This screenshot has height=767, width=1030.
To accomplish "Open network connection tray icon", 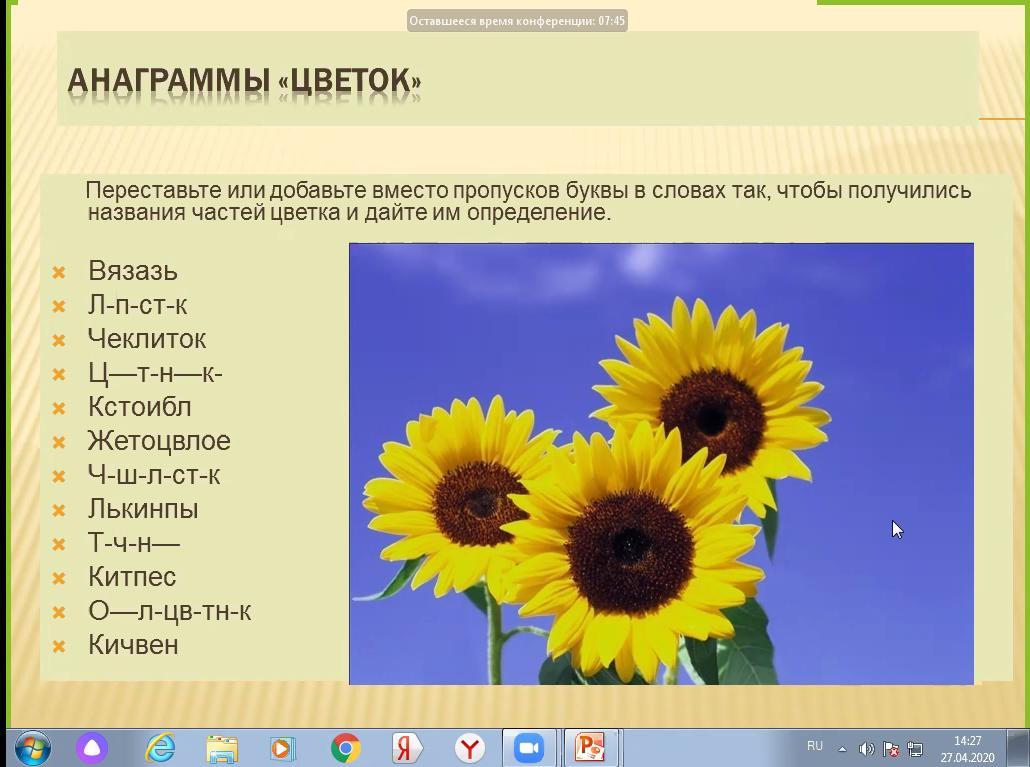I will coord(915,749).
